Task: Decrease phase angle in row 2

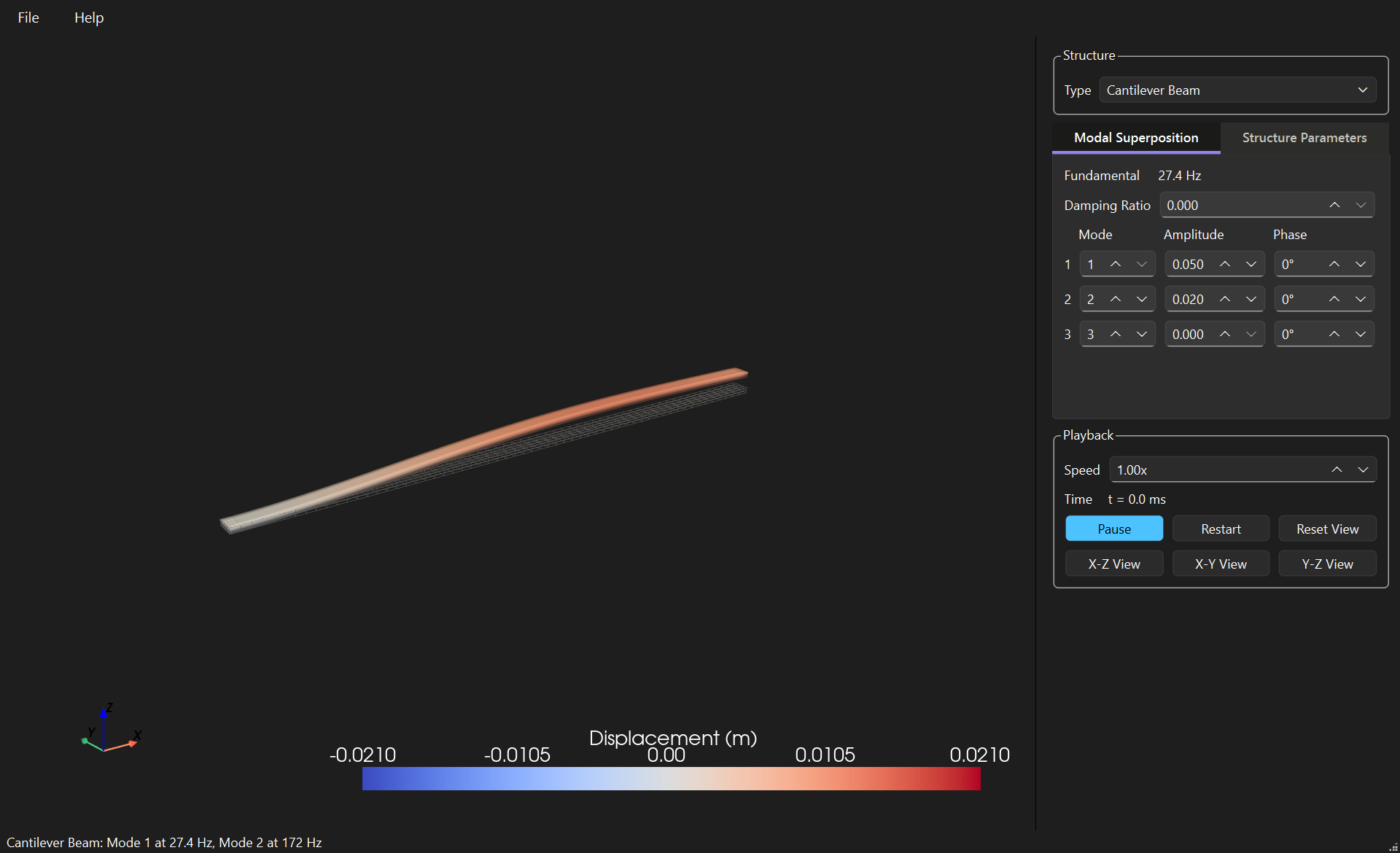Action: click(1361, 300)
